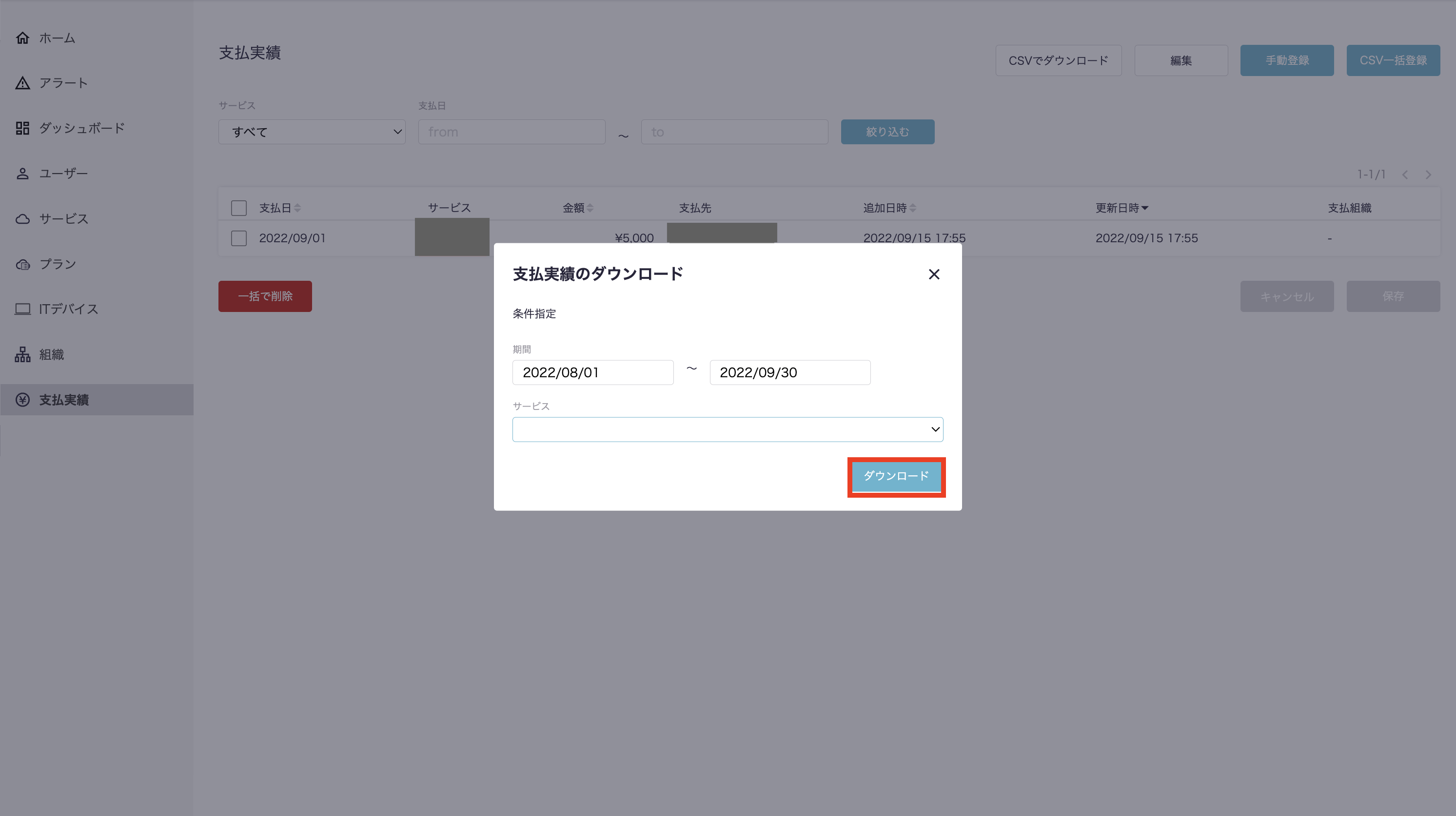Open the すべて service filter dropdown
Screen dimensions: 1456x816
coord(312,132)
